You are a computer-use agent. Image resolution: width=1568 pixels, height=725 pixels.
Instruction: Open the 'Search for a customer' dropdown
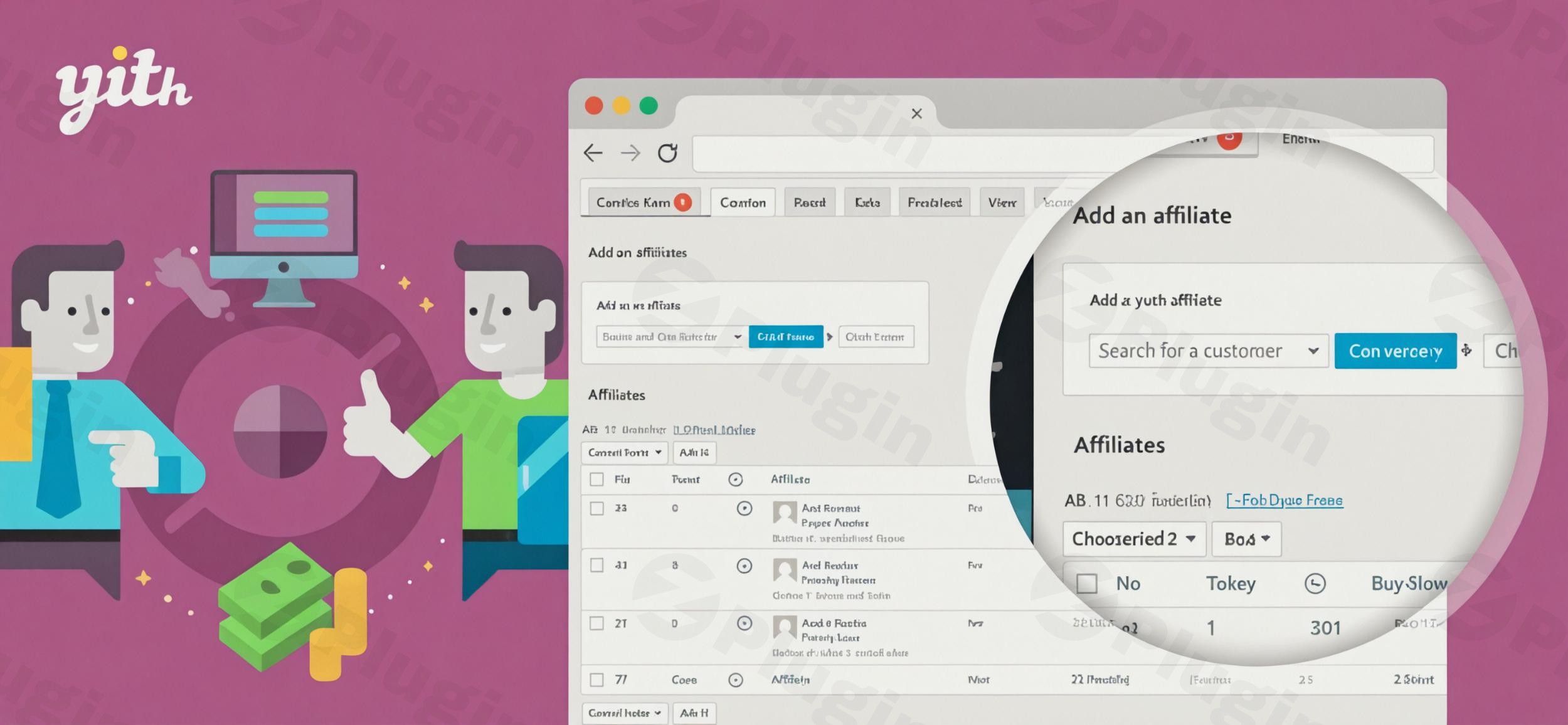tap(1209, 351)
